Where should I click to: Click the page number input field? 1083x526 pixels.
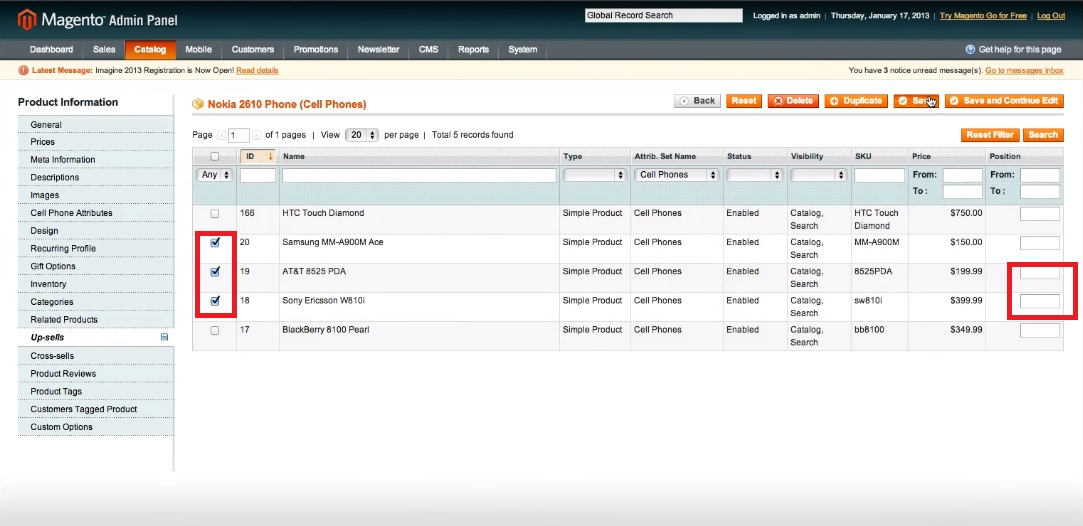click(238, 135)
